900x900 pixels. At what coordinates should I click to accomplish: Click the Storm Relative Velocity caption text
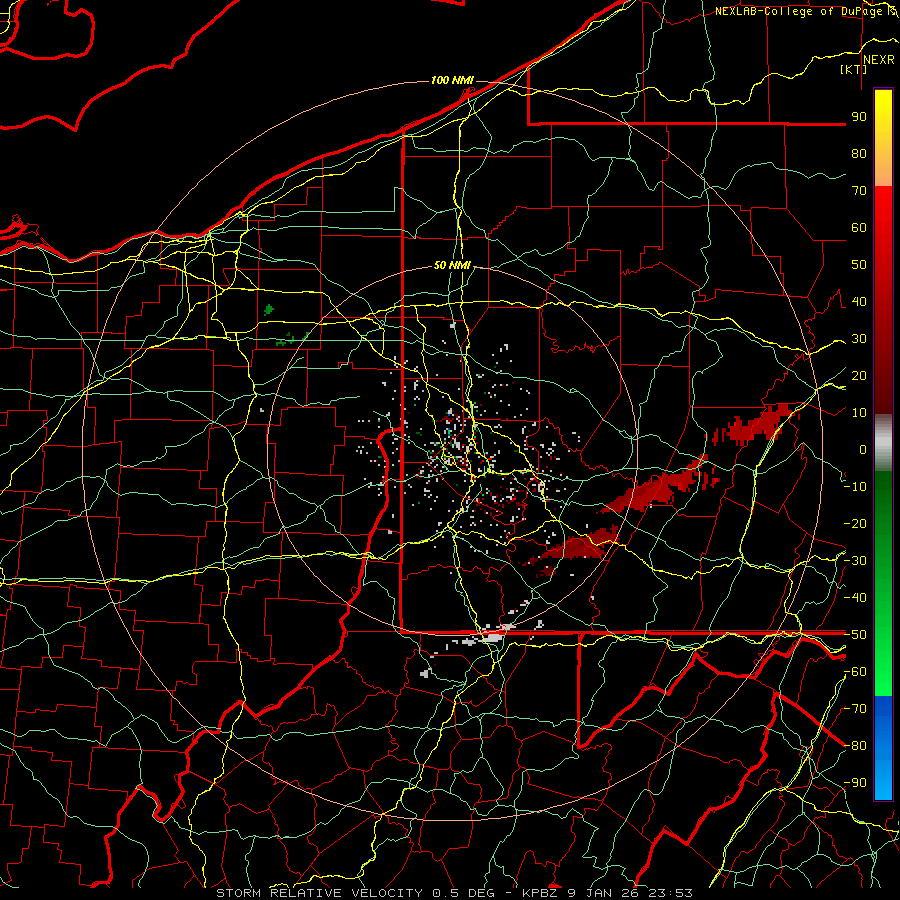(x=455, y=893)
